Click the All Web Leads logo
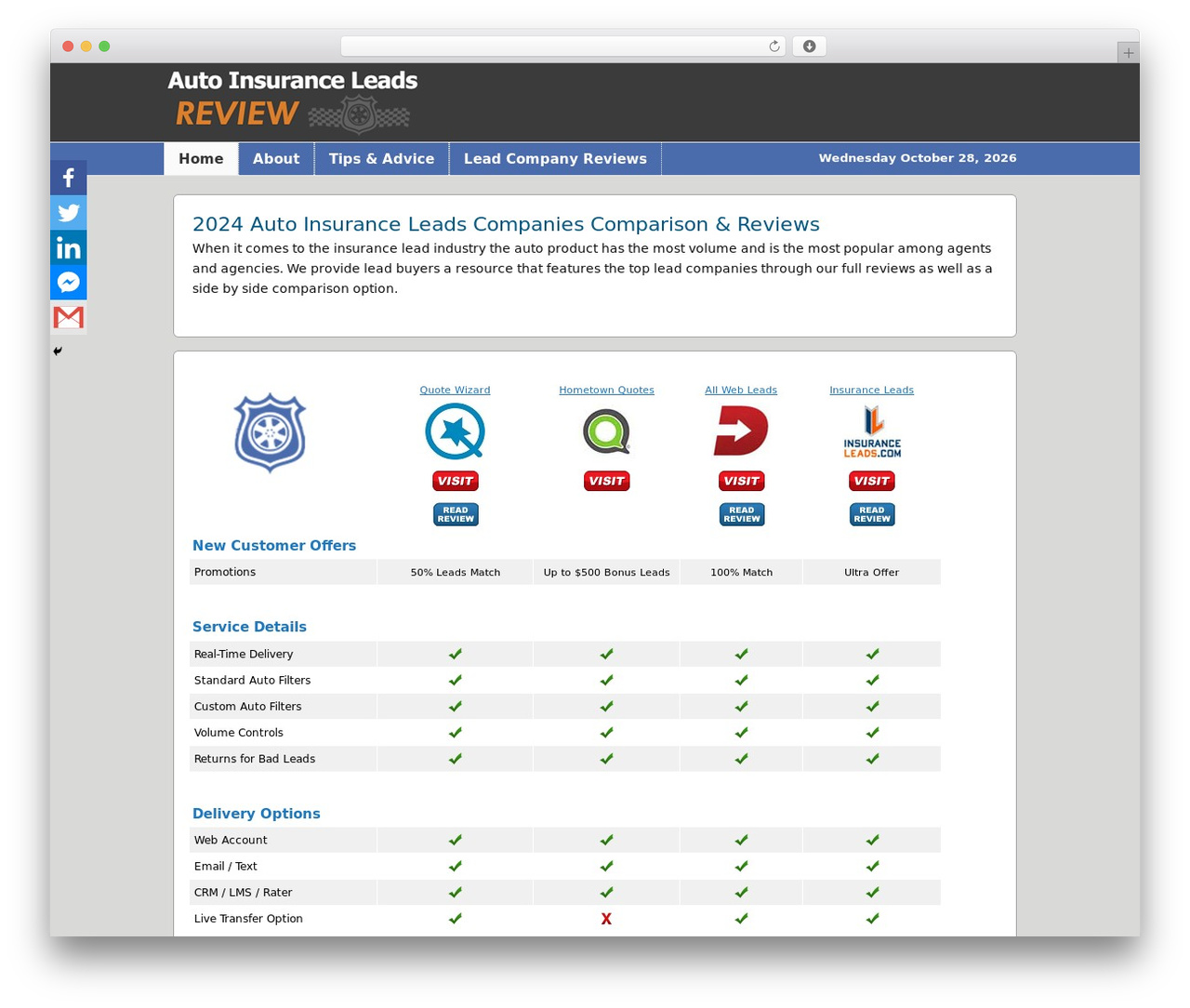1190x1008 pixels. (x=741, y=431)
